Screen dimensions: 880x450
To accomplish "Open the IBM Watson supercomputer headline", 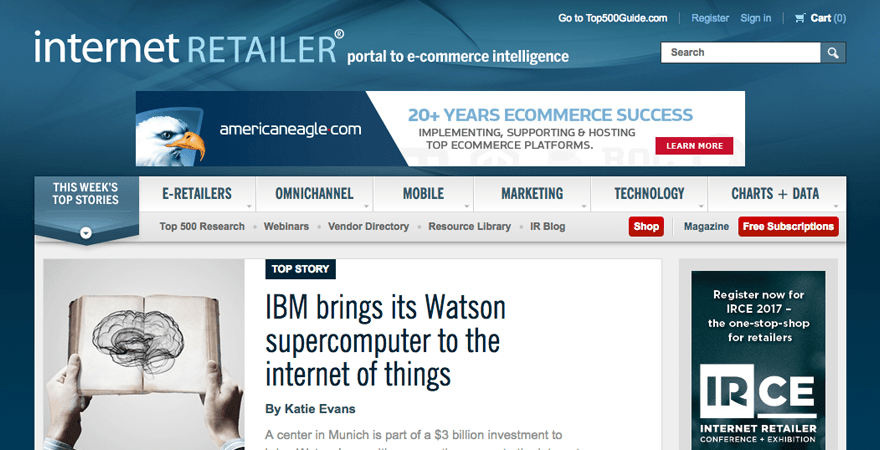I will pyautogui.click(x=385, y=340).
